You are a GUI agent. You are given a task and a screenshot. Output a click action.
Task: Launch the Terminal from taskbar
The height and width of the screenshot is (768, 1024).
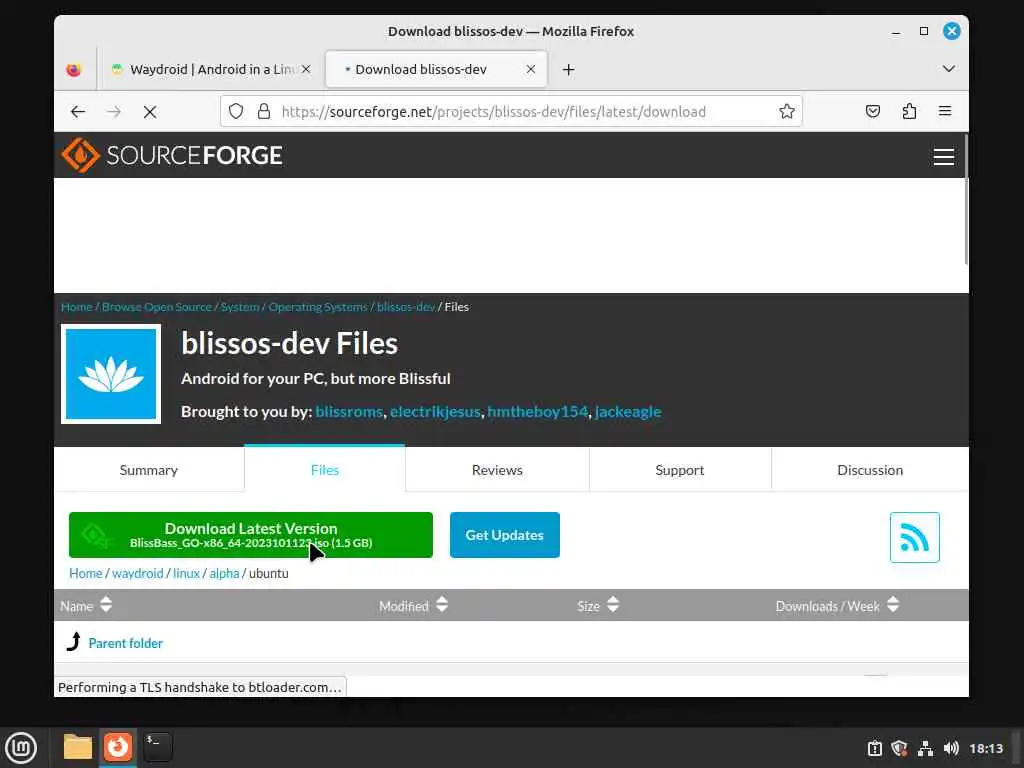point(157,747)
